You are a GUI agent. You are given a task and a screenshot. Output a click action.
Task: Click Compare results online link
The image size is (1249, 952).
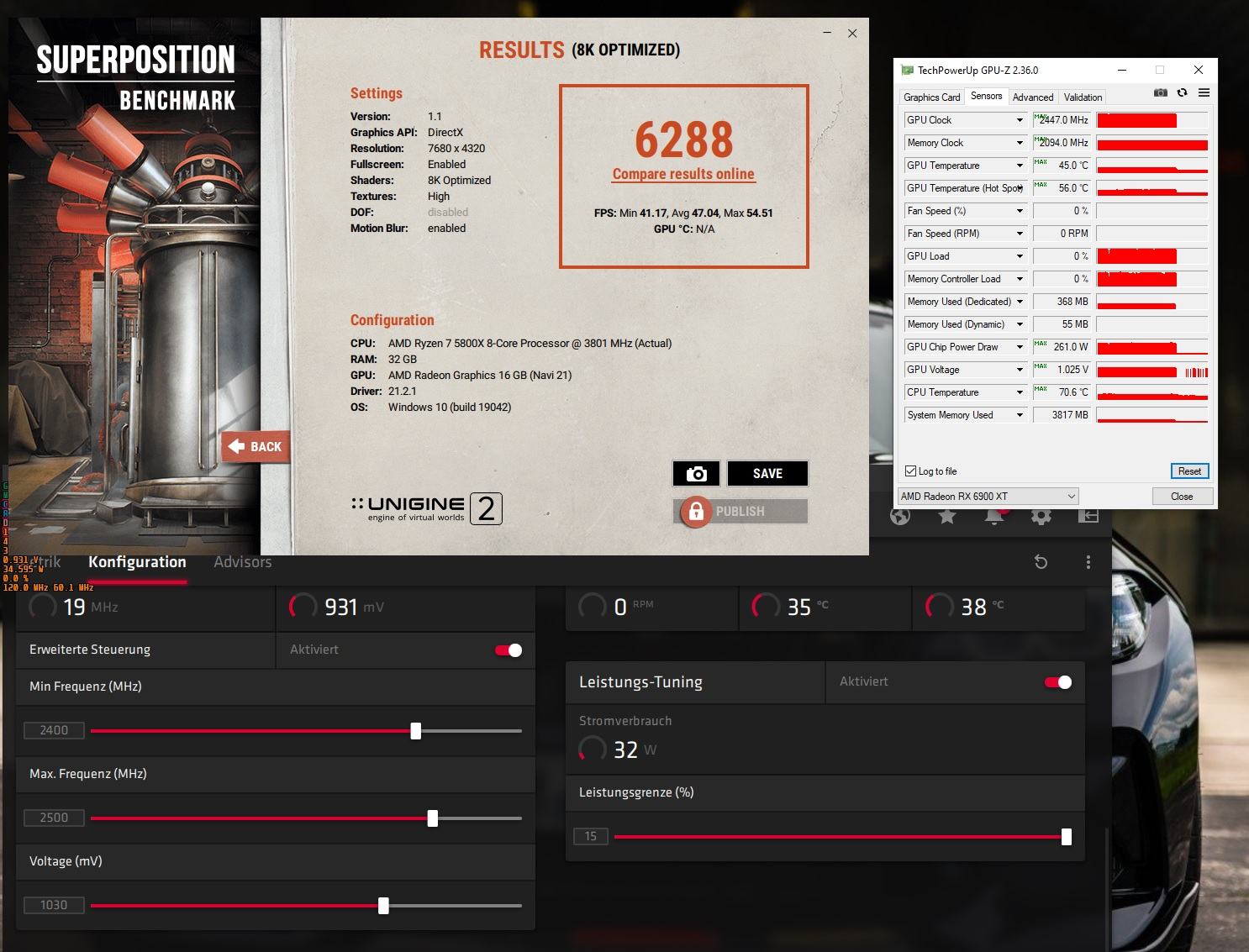tap(683, 174)
